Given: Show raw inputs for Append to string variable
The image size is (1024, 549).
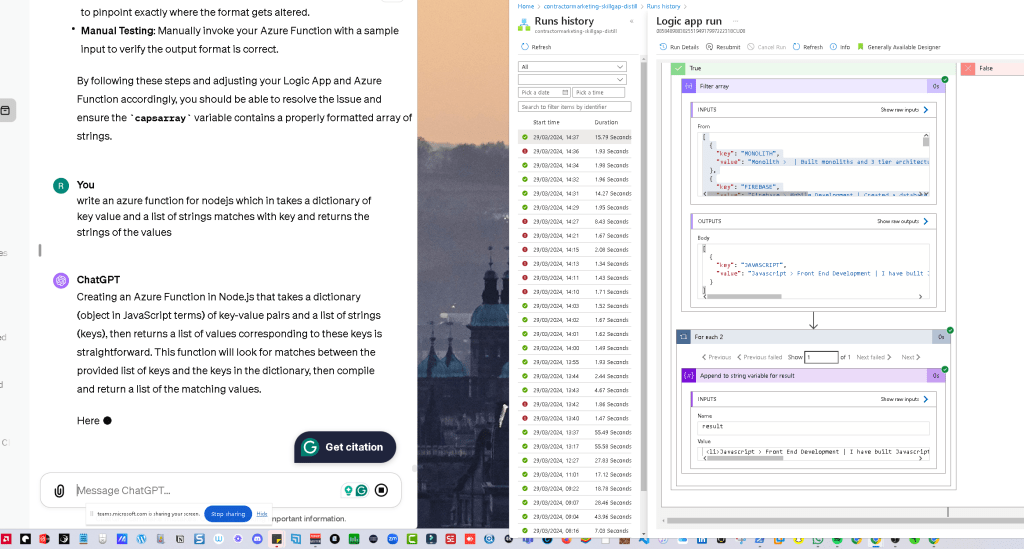Looking at the screenshot, I should click(904, 399).
